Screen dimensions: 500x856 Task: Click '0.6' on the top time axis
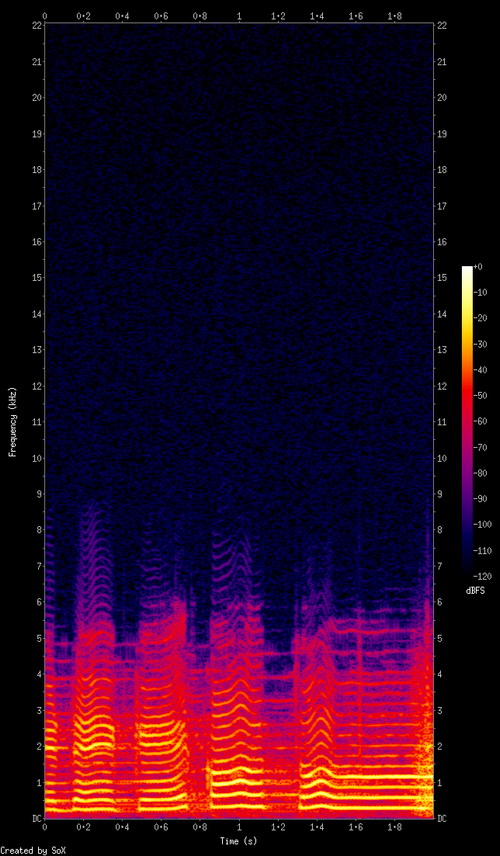[161, 17]
